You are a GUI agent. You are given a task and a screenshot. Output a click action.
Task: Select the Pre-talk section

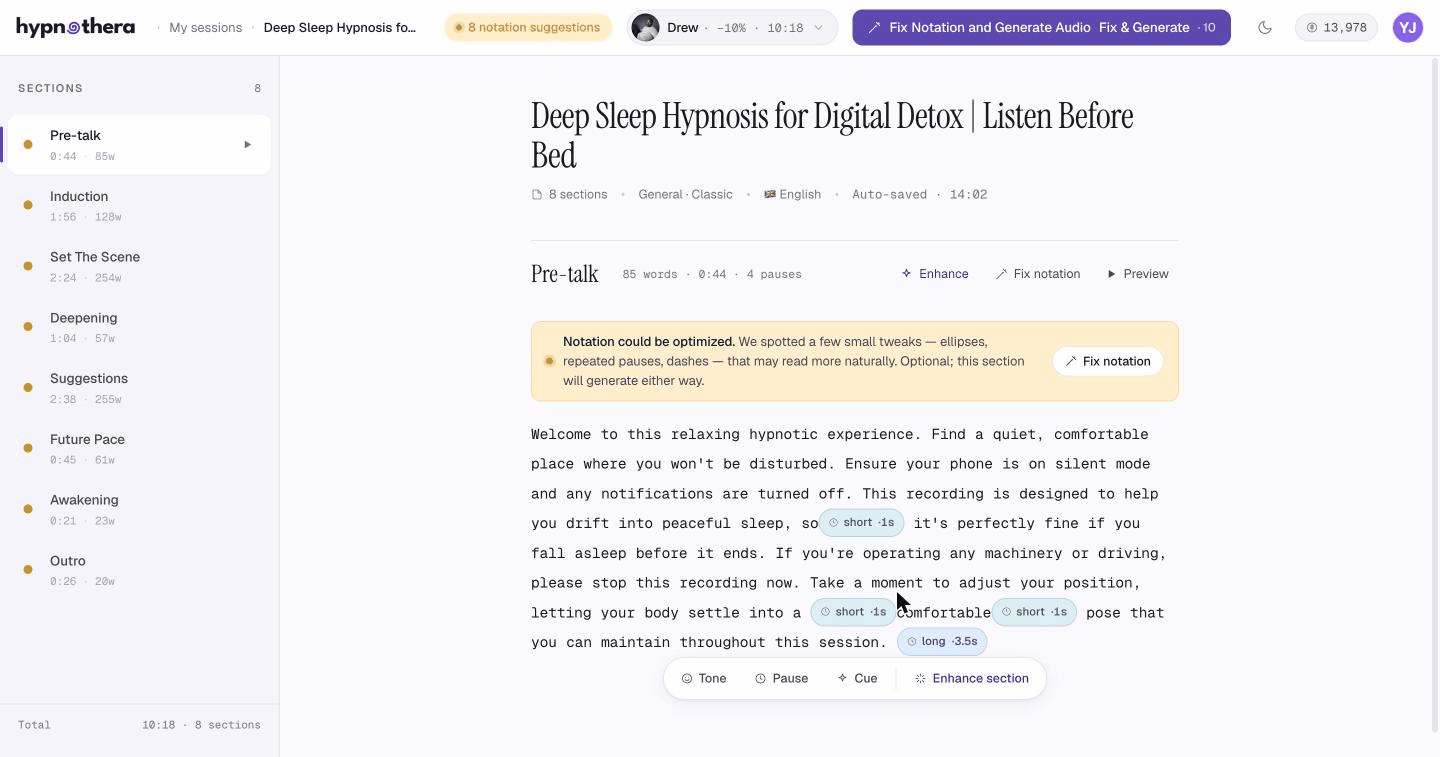coord(139,145)
